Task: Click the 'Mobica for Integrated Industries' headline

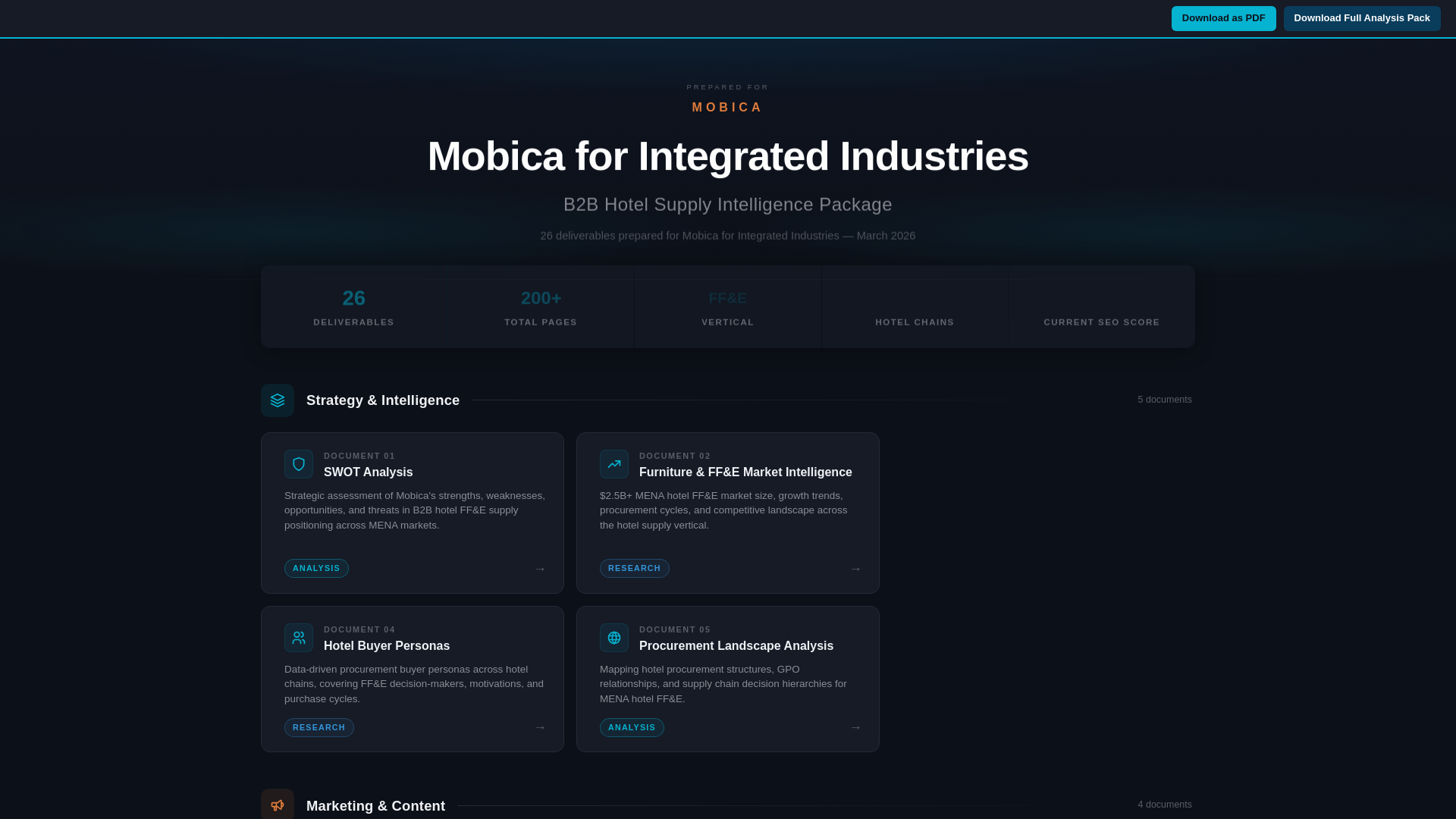Action: click(x=728, y=156)
